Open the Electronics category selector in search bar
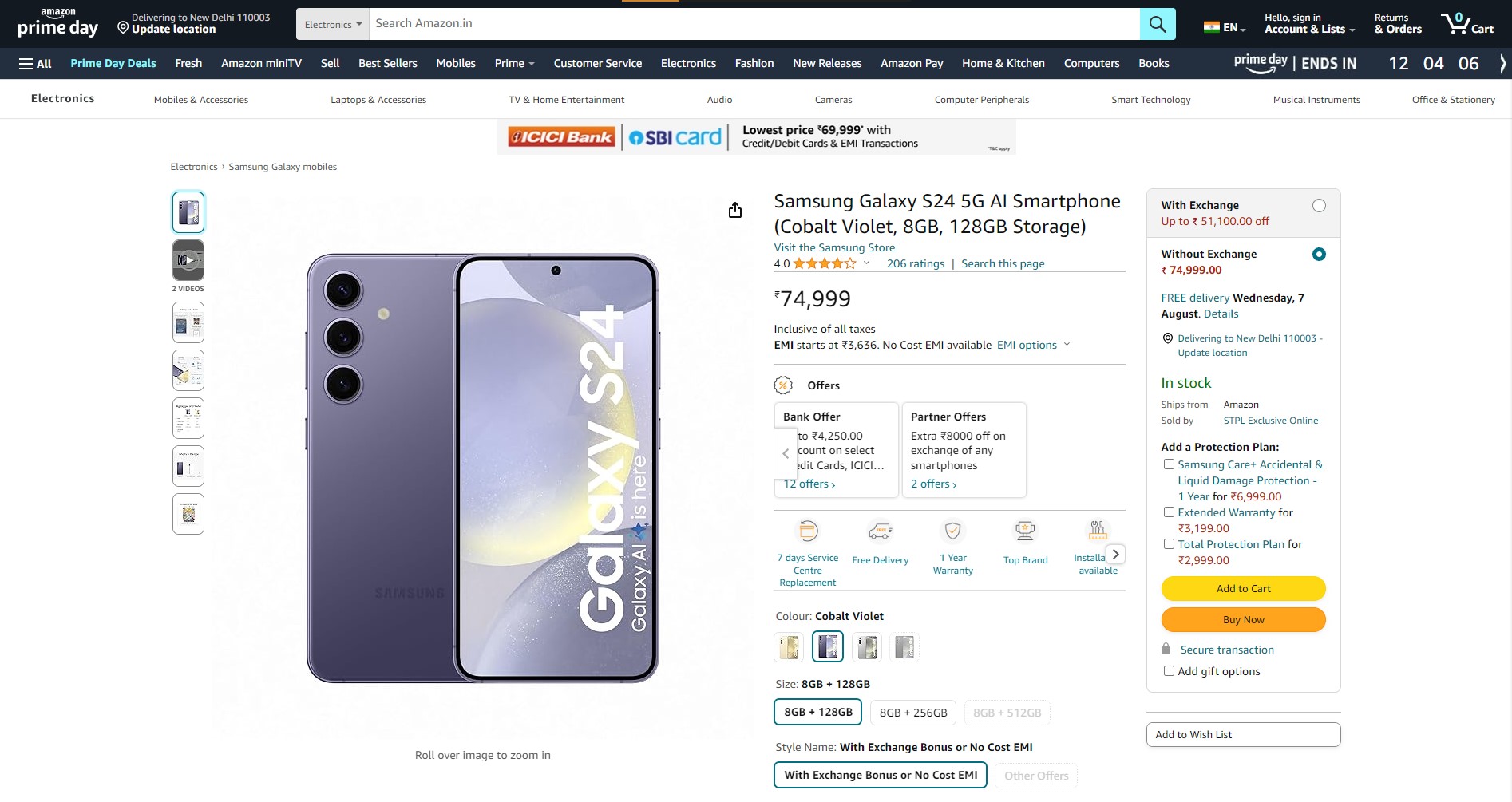 point(332,23)
